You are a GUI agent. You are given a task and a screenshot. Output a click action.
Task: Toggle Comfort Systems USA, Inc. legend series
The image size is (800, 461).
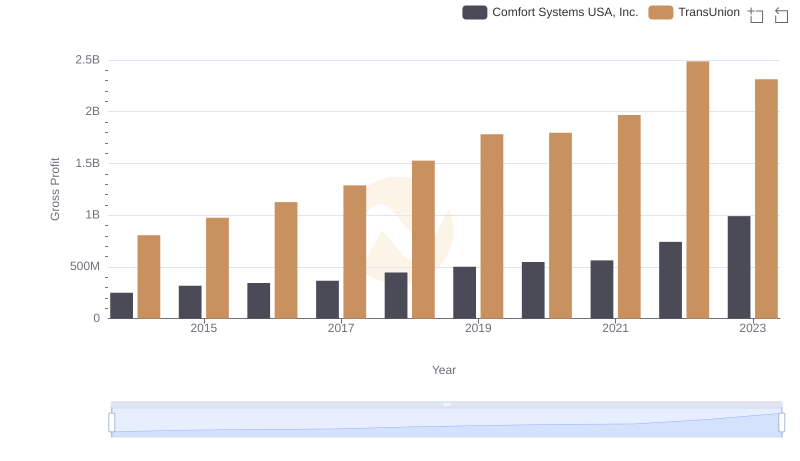coord(550,12)
